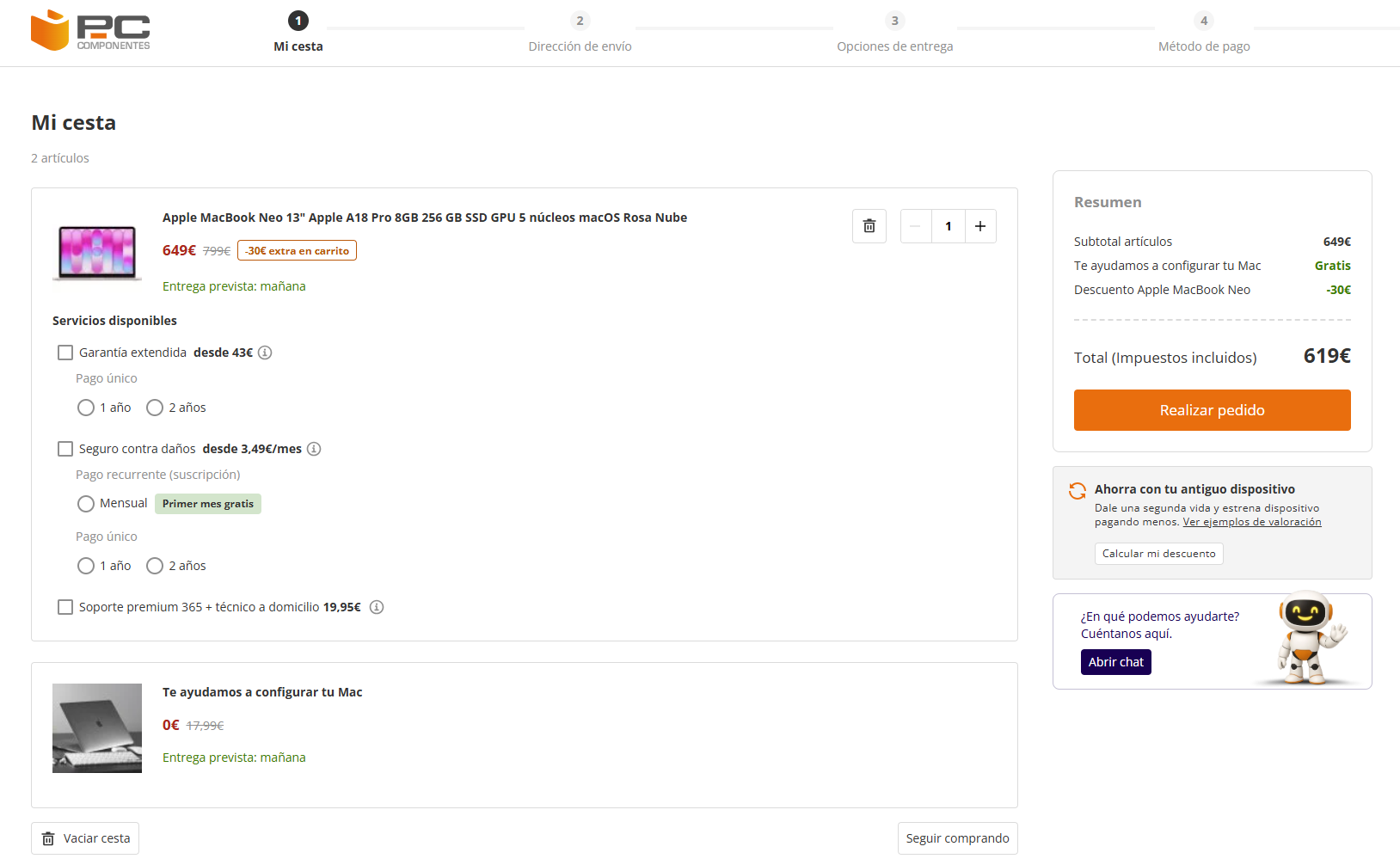This screenshot has height=865, width=1400.
Task: Open info icon for Seguro contra daños
Action: pyautogui.click(x=314, y=449)
